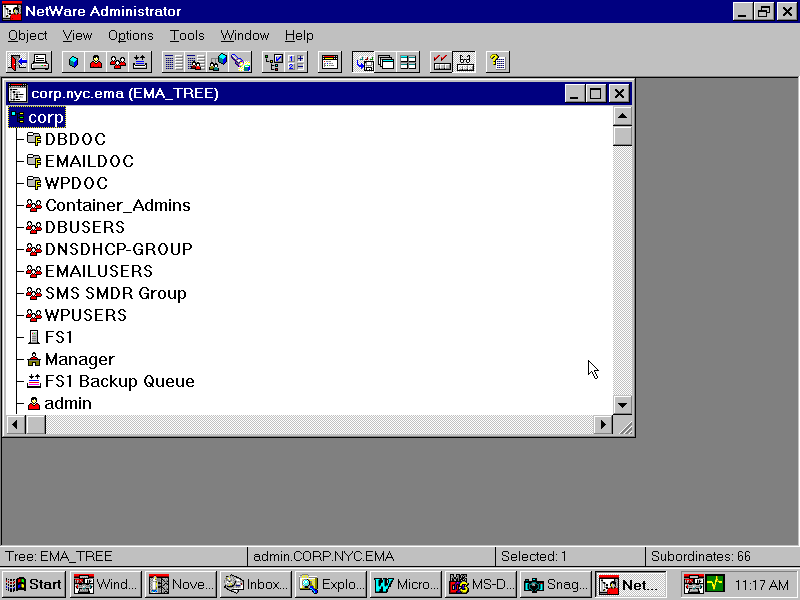The height and width of the screenshot is (600, 800).
Task: Switch to the Inbox taskbar button
Action: point(256,584)
